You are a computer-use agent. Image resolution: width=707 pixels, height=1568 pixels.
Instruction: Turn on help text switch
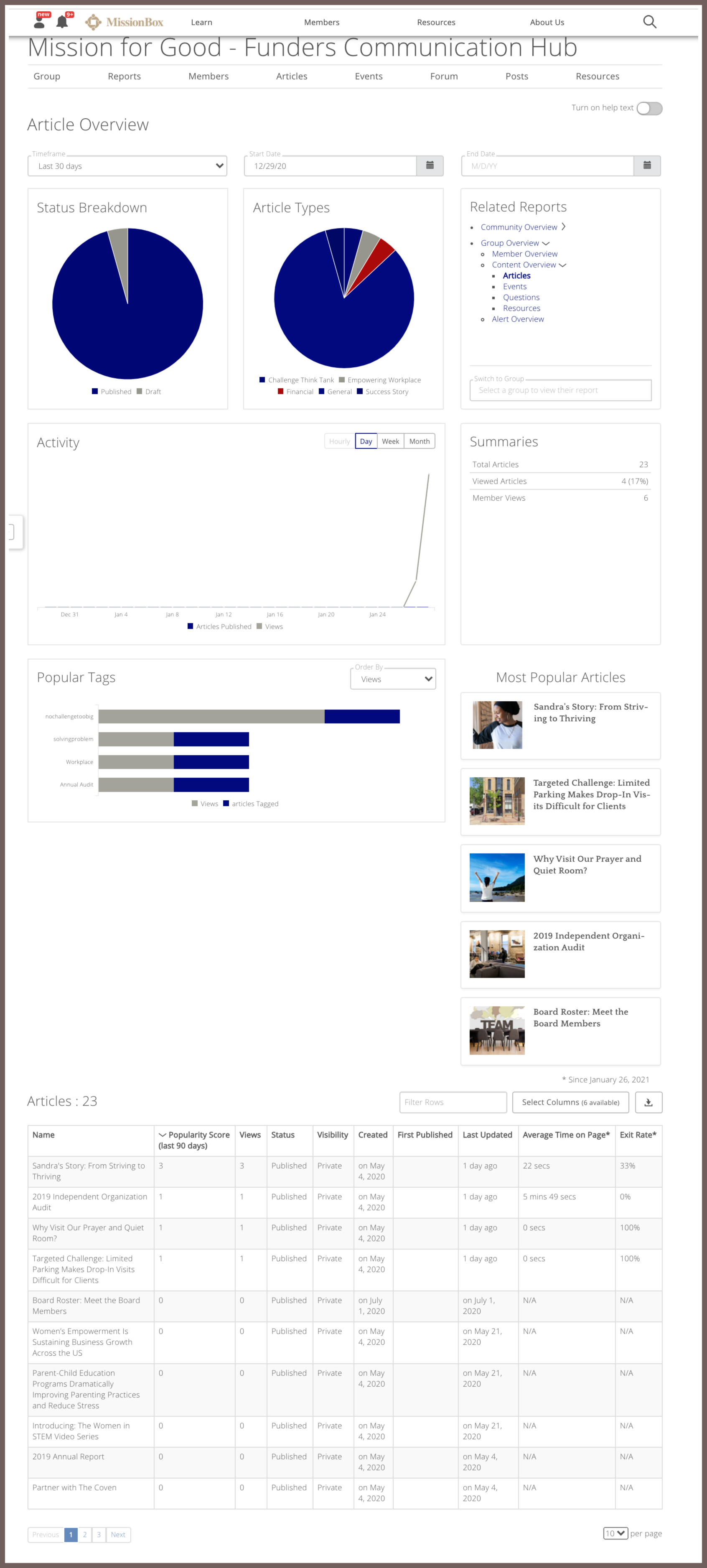(649, 108)
